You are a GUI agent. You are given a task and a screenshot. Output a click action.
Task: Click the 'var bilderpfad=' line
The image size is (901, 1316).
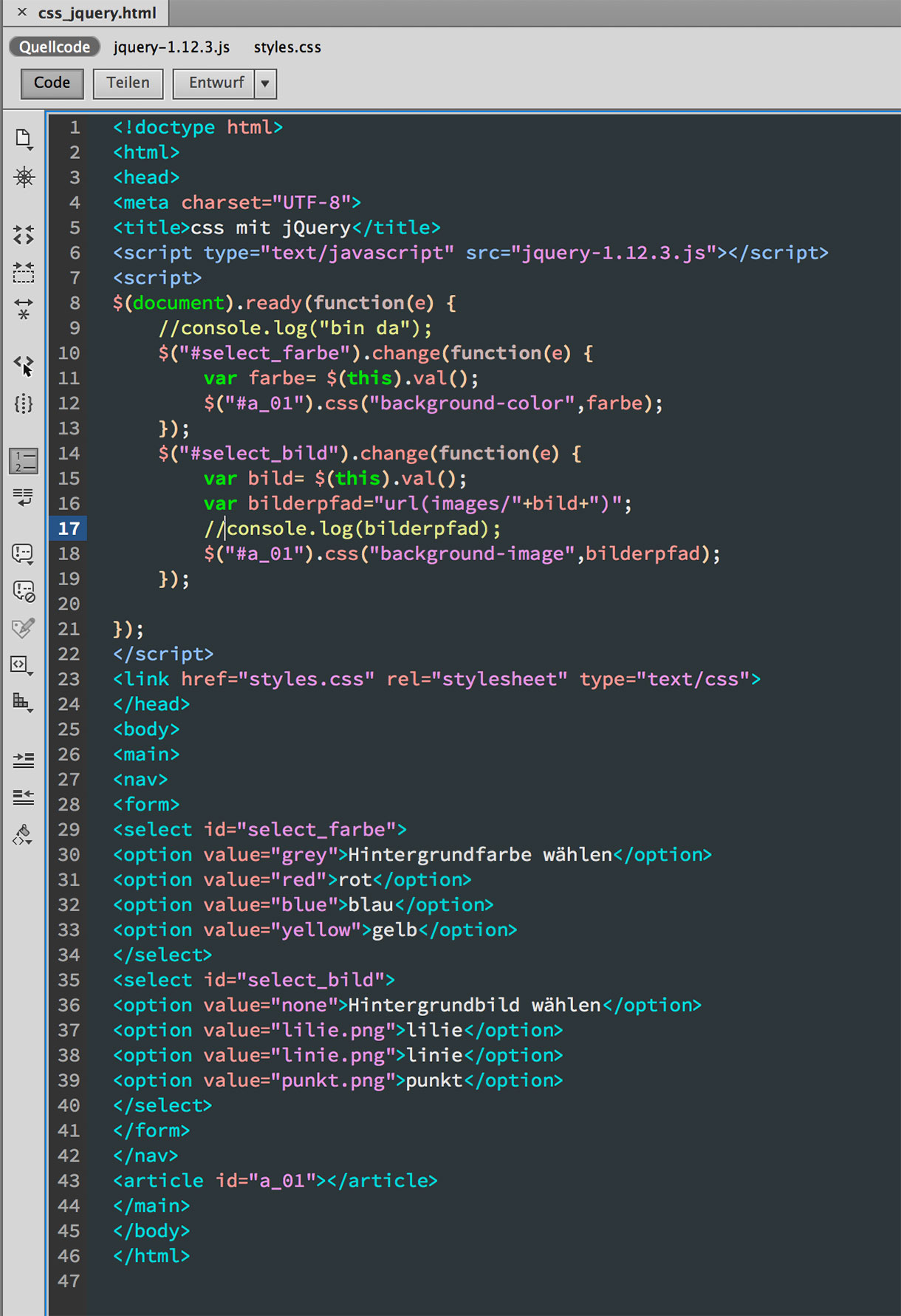point(418,504)
